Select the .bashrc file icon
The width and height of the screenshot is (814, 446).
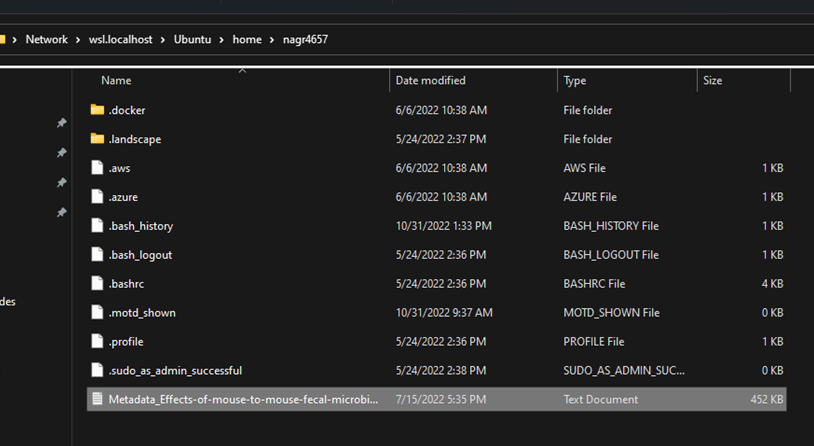(x=97, y=284)
